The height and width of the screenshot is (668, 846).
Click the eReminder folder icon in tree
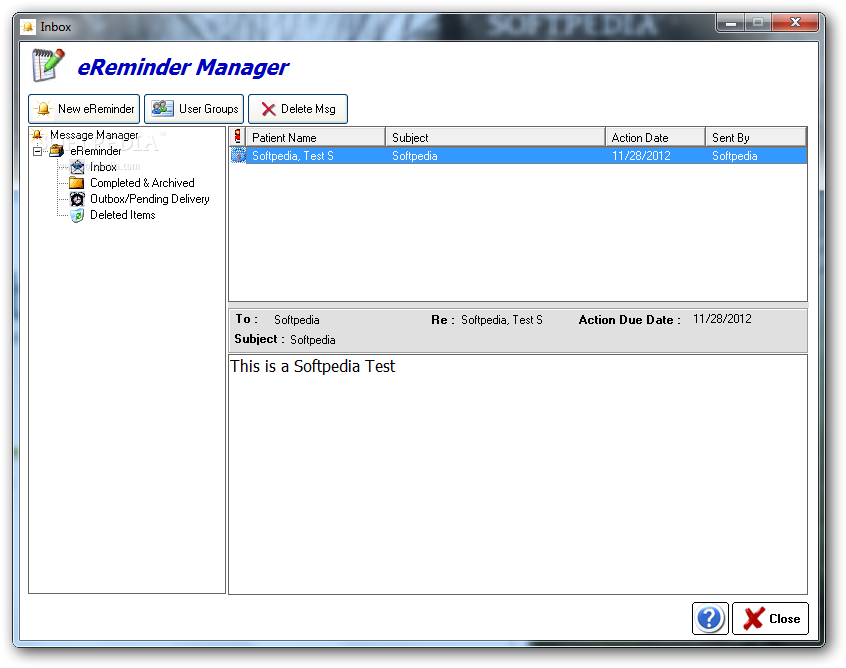point(57,151)
